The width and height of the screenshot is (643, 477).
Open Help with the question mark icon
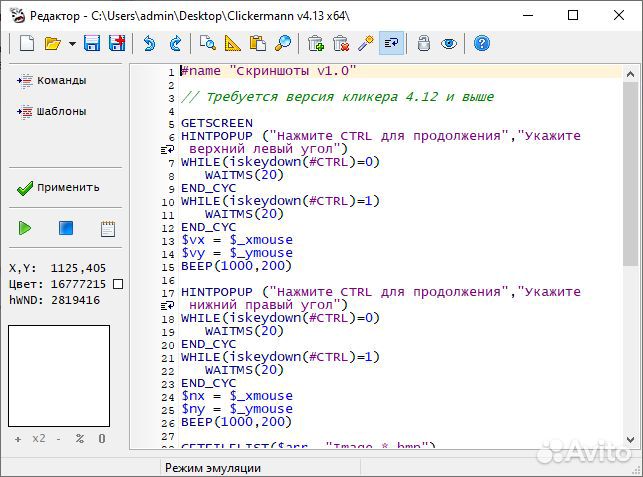point(482,43)
